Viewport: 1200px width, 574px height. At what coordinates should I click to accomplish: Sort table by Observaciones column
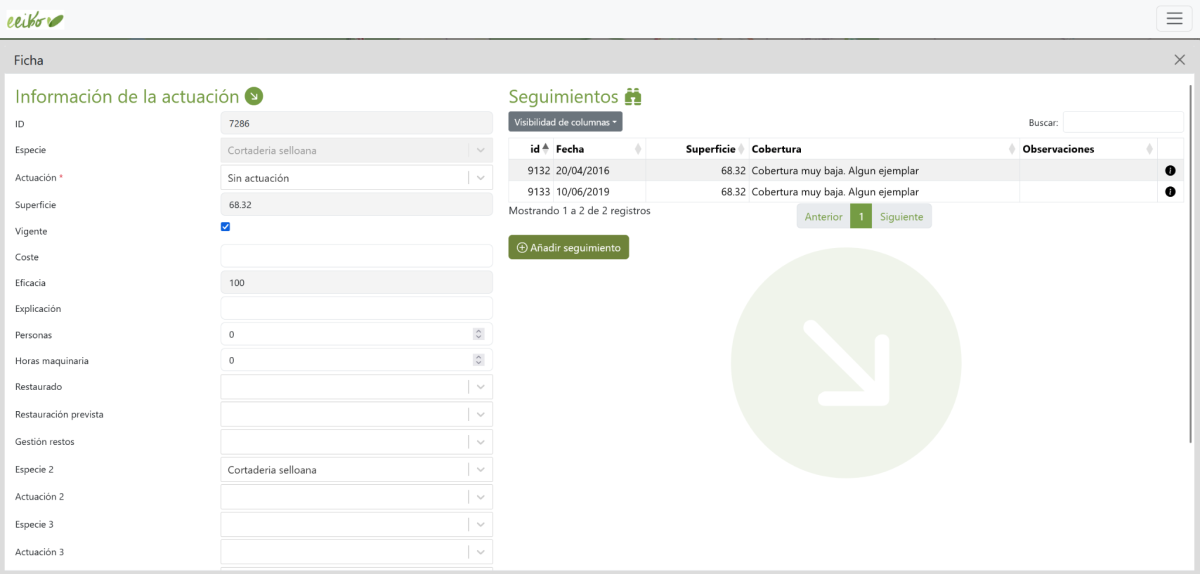pos(1088,149)
